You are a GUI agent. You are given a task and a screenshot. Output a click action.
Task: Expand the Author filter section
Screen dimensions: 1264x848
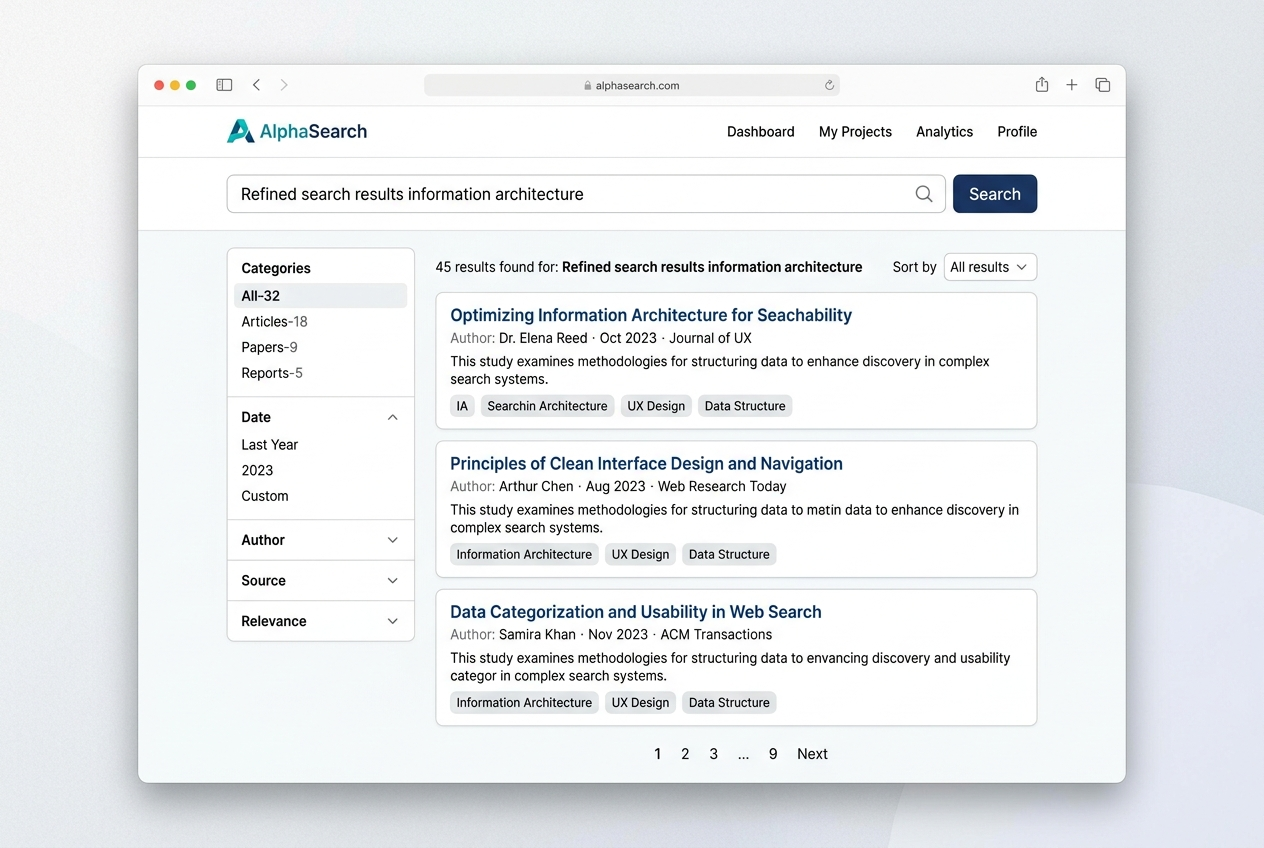pyautogui.click(x=392, y=540)
